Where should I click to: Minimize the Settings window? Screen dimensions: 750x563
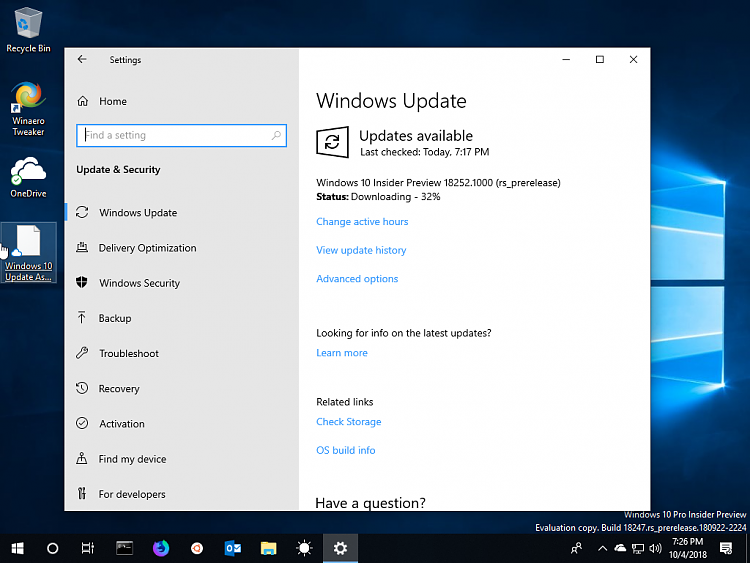point(566,59)
